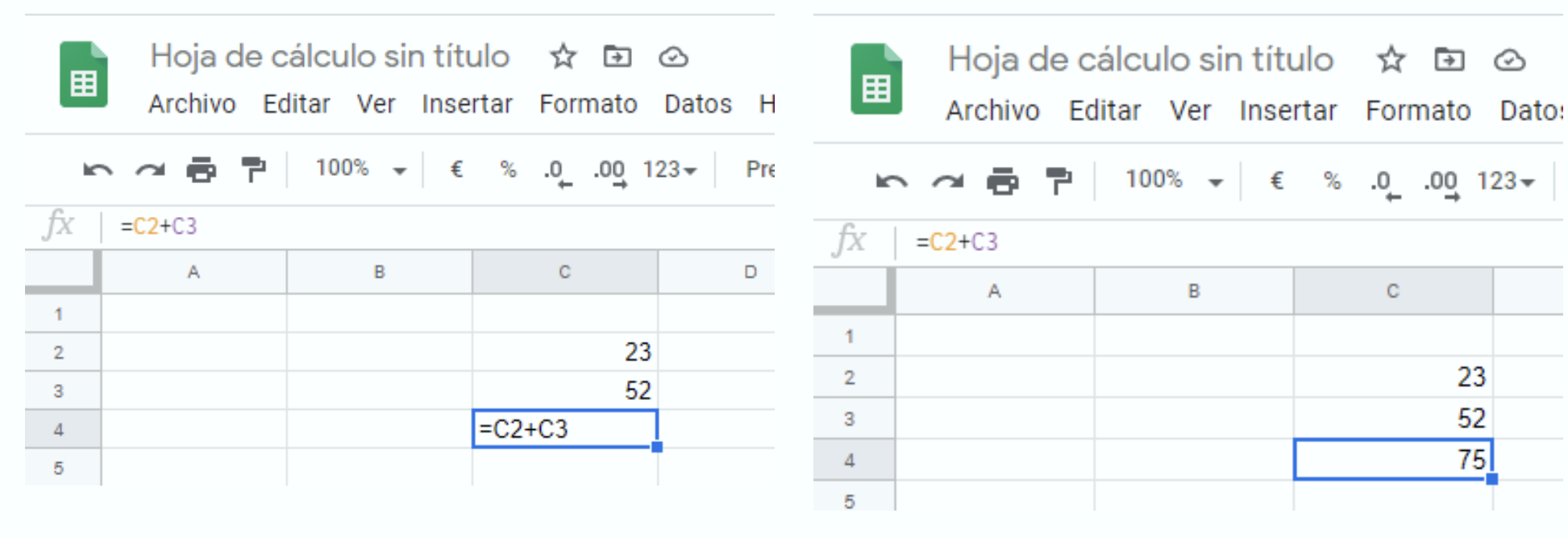Open the Archivo menu in the left spreadsheet

pyautogui.click(x=192, y=104)
